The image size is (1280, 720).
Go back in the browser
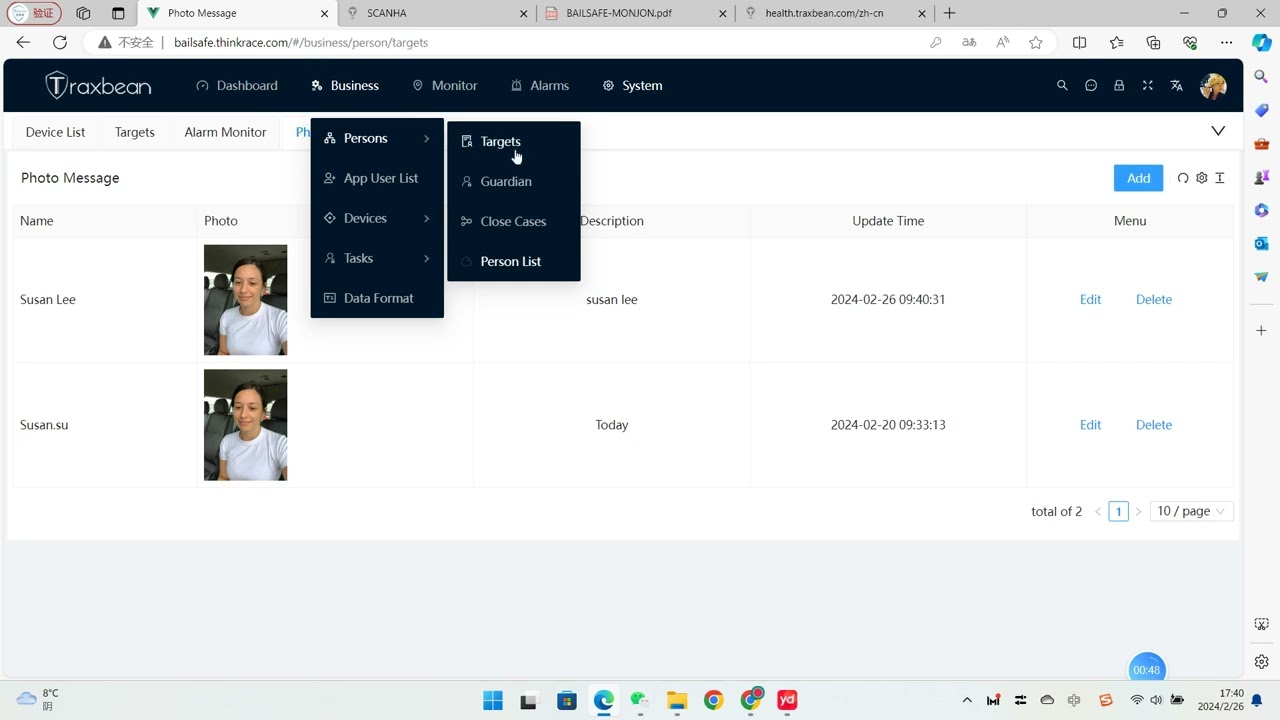[23, 42]
